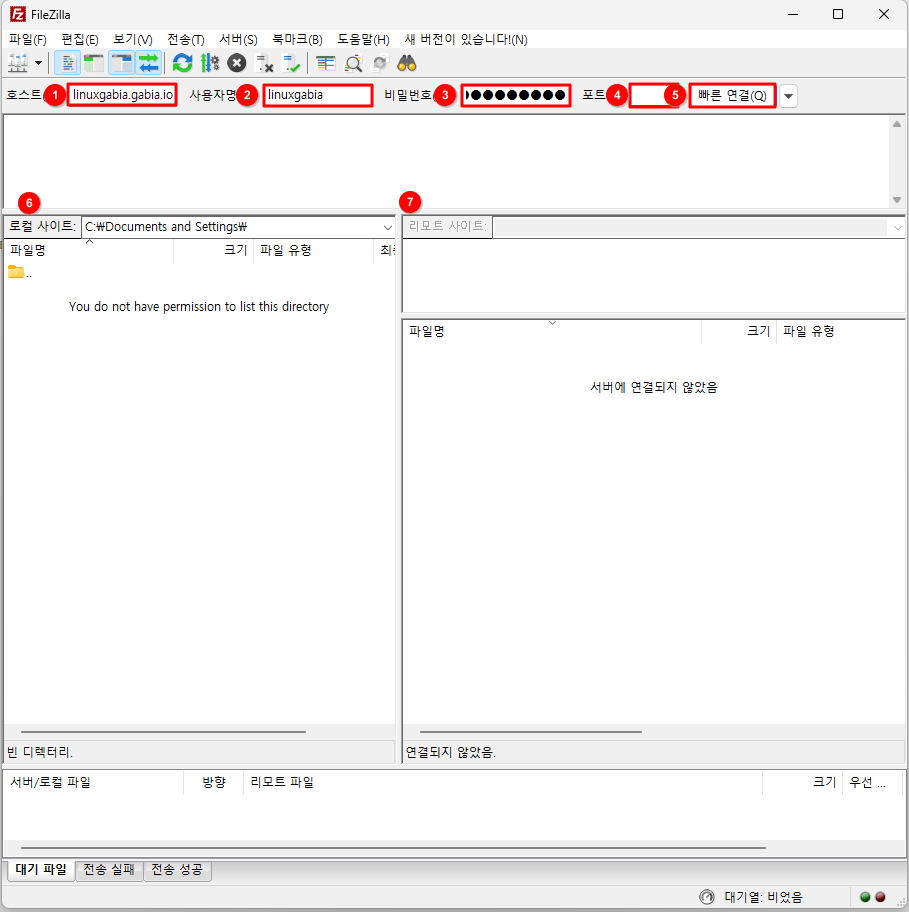Toggle local directory tree view
The image size is (909, 912).
[94, 63]
